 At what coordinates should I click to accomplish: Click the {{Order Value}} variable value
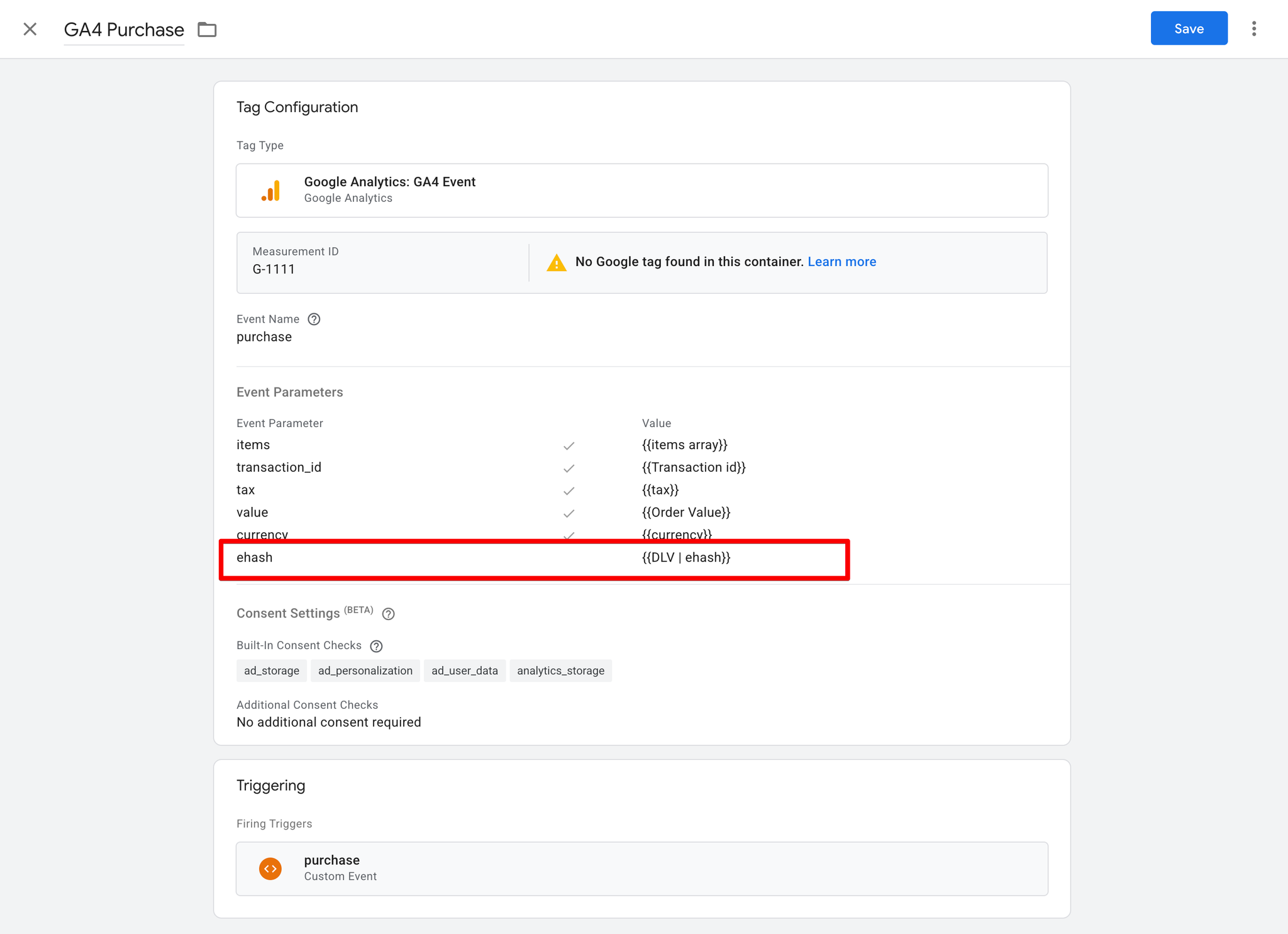coord(686,513)
